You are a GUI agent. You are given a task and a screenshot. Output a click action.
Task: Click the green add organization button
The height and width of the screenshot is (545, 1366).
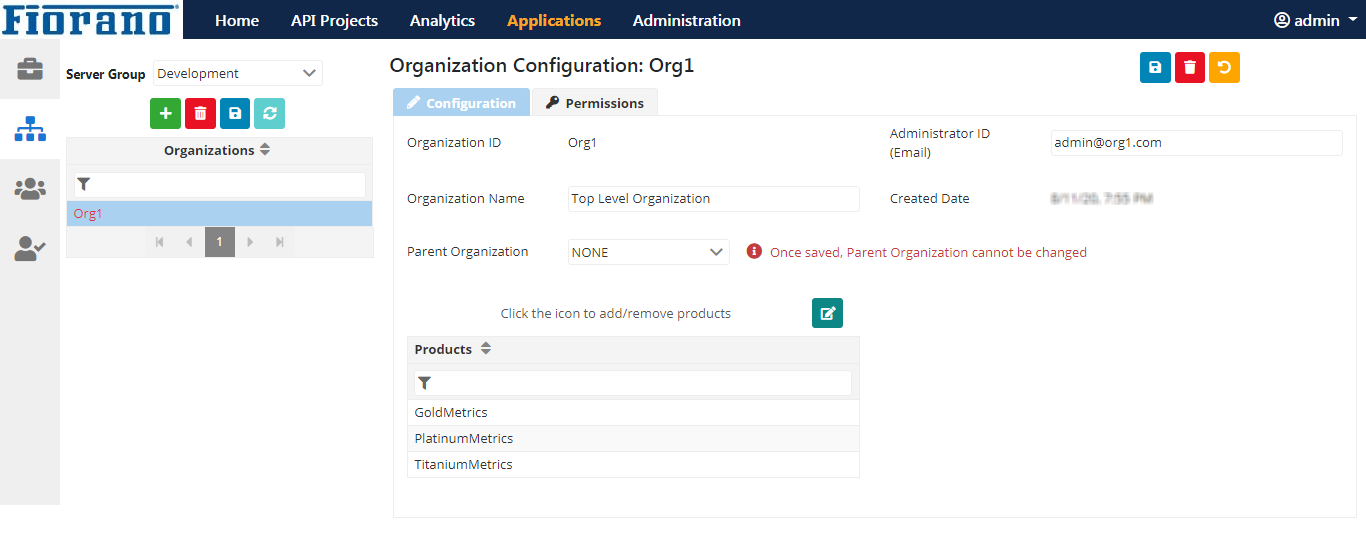point(166,114)
